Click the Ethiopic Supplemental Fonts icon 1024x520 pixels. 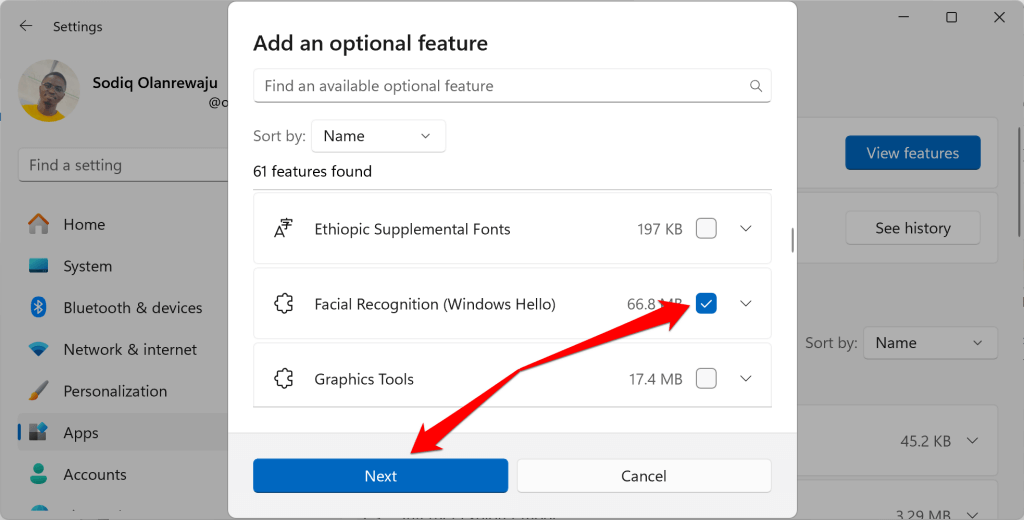[x=284, y=229]
